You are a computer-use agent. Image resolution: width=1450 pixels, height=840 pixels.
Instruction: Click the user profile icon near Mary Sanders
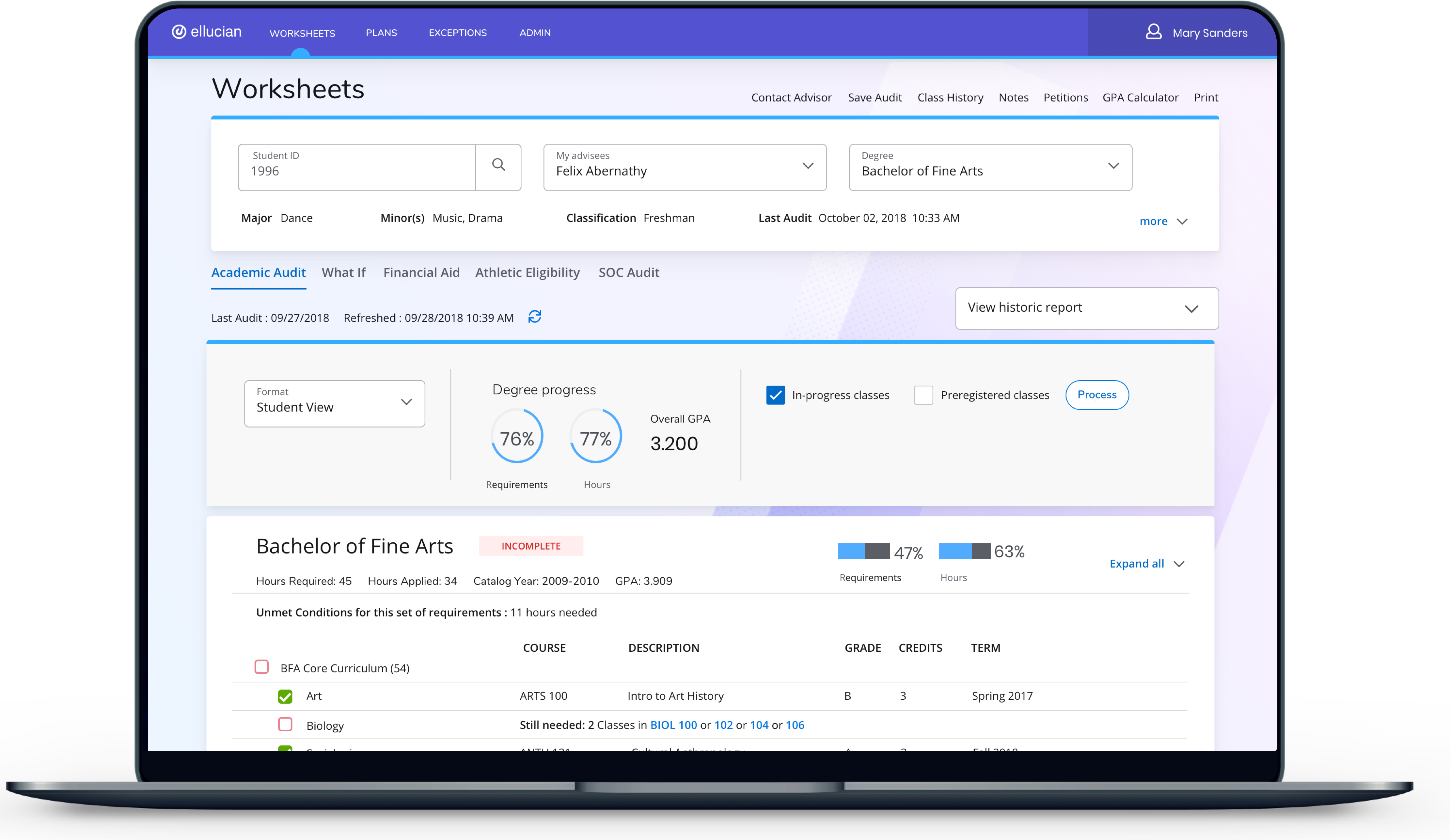coord(1153,32)
